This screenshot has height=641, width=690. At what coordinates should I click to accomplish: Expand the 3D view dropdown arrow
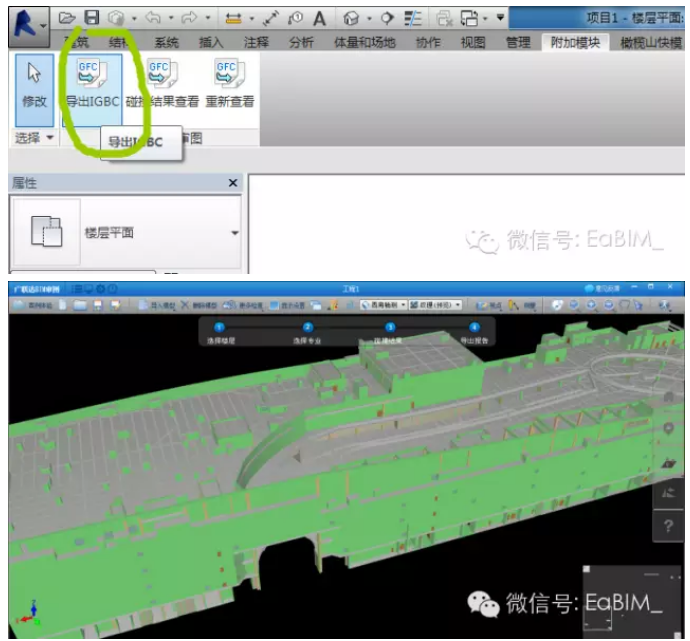[369, 18]
